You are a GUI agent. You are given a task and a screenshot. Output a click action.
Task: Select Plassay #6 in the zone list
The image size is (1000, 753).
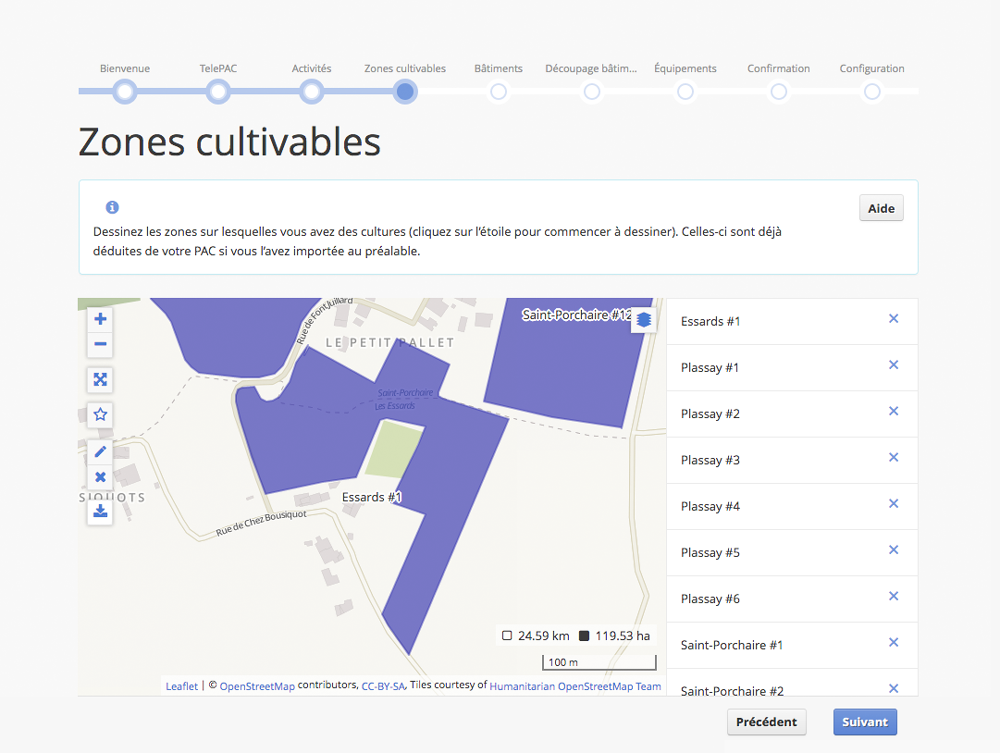click(792, 599)
